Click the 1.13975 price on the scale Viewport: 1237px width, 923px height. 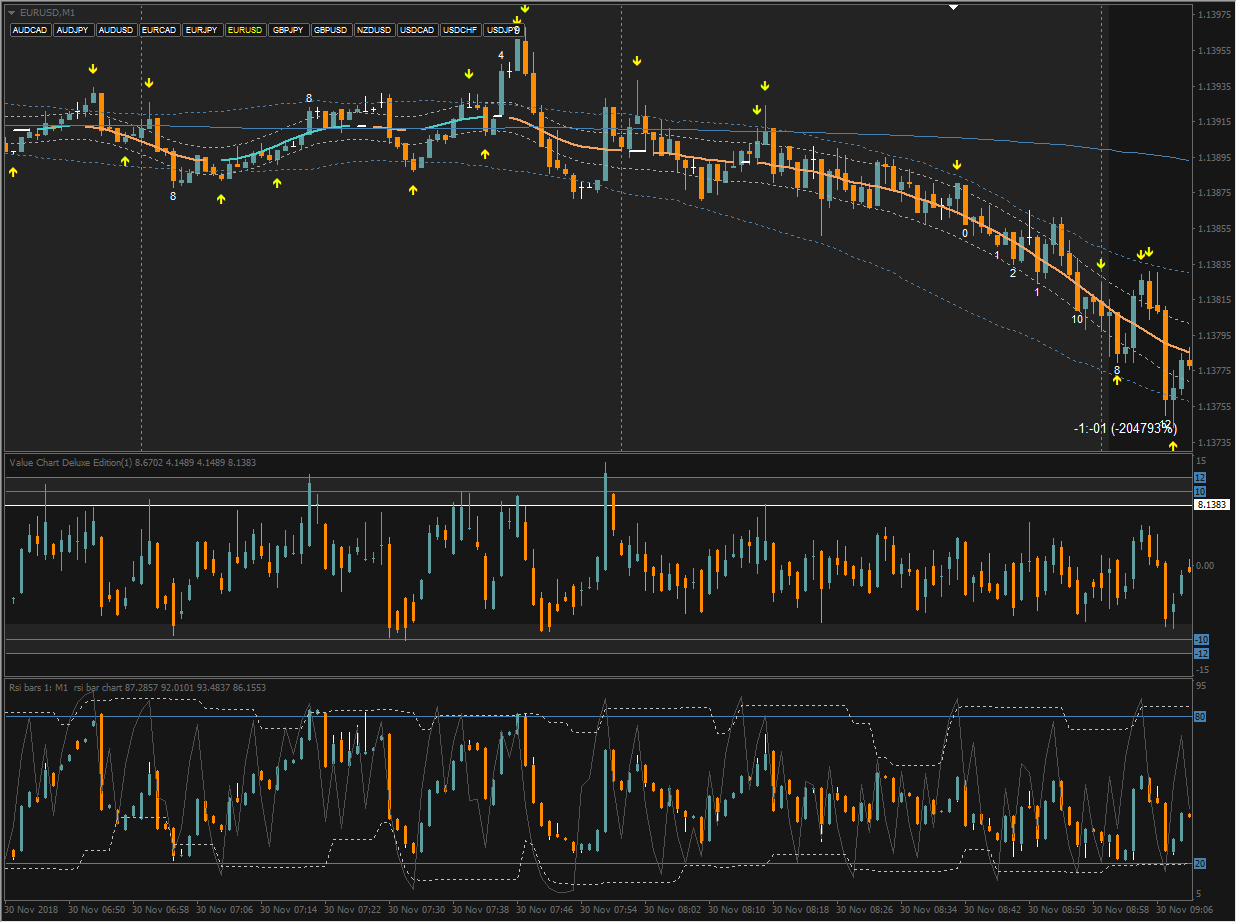coord(1215,15)
